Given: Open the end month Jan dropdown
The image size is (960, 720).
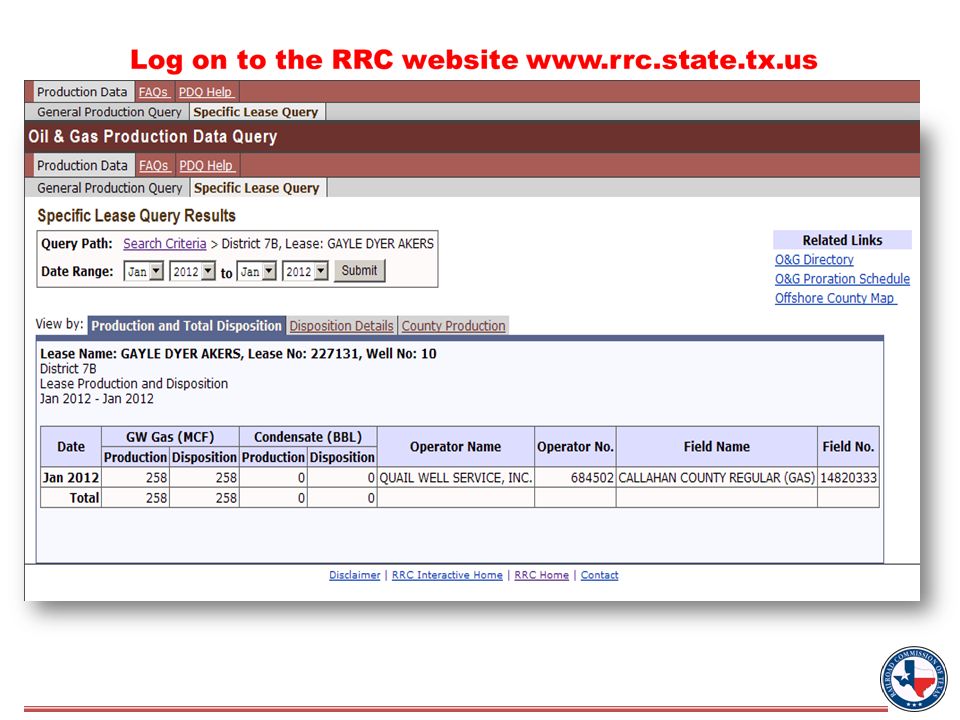Looking at the screenshot, I should click(x=257, y=271).
